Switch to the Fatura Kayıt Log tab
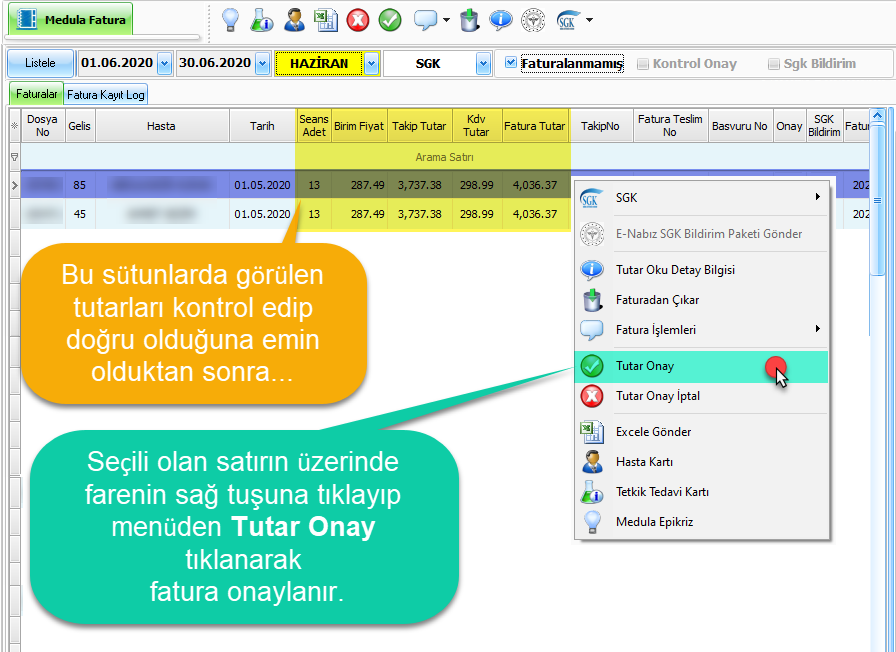The height and width of the screenshot is (652, 896). 106,95
